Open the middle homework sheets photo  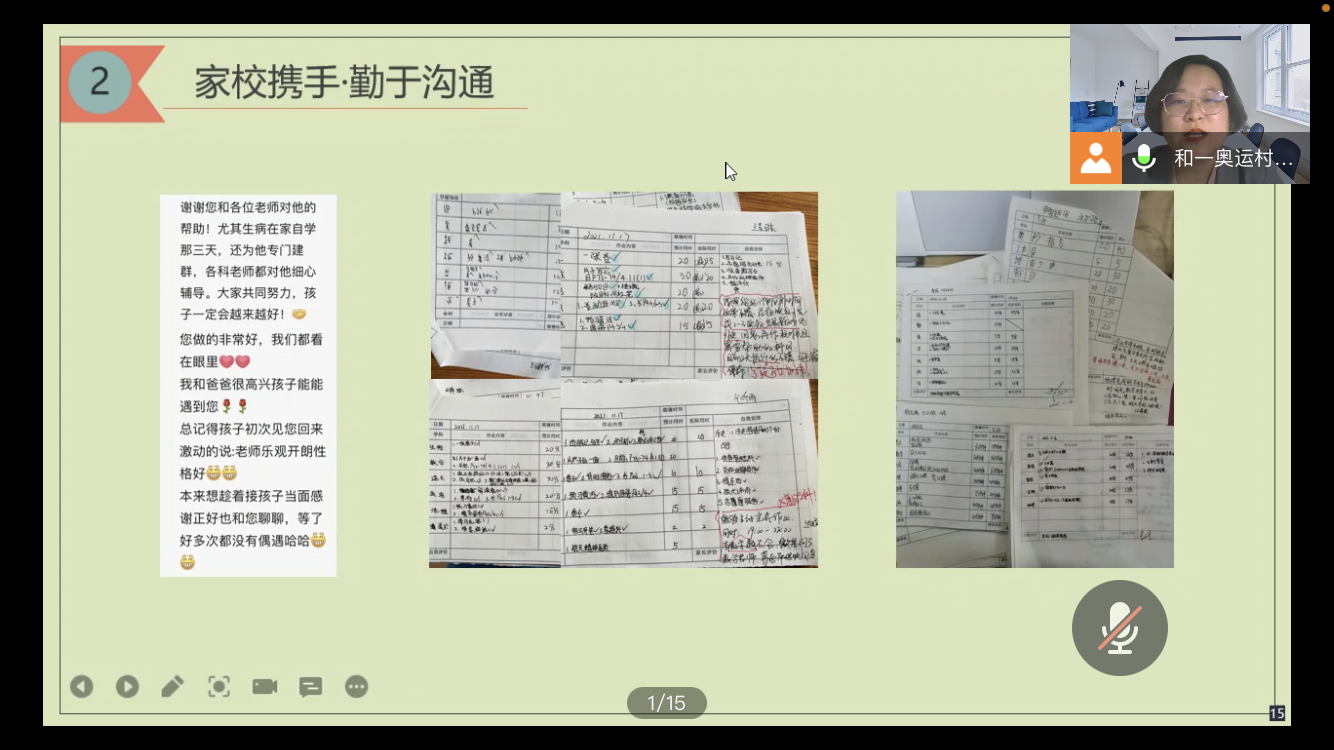[x=623, y=380]
